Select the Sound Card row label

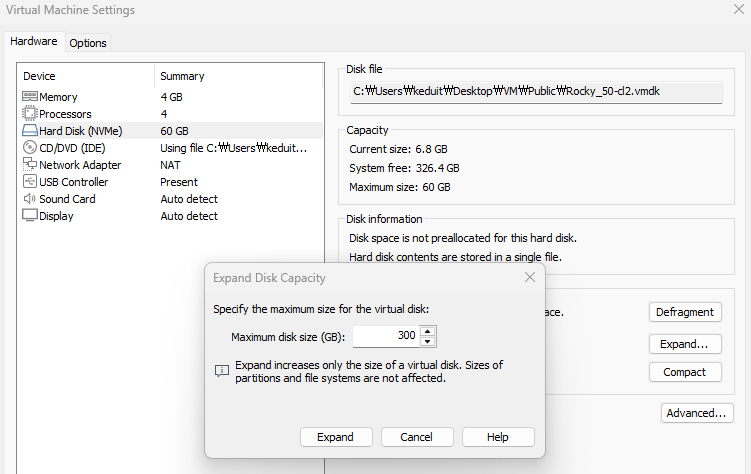click(67, 199)
